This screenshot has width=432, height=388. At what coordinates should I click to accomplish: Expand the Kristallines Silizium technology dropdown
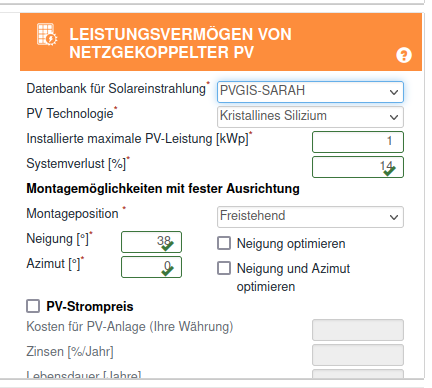310,117
